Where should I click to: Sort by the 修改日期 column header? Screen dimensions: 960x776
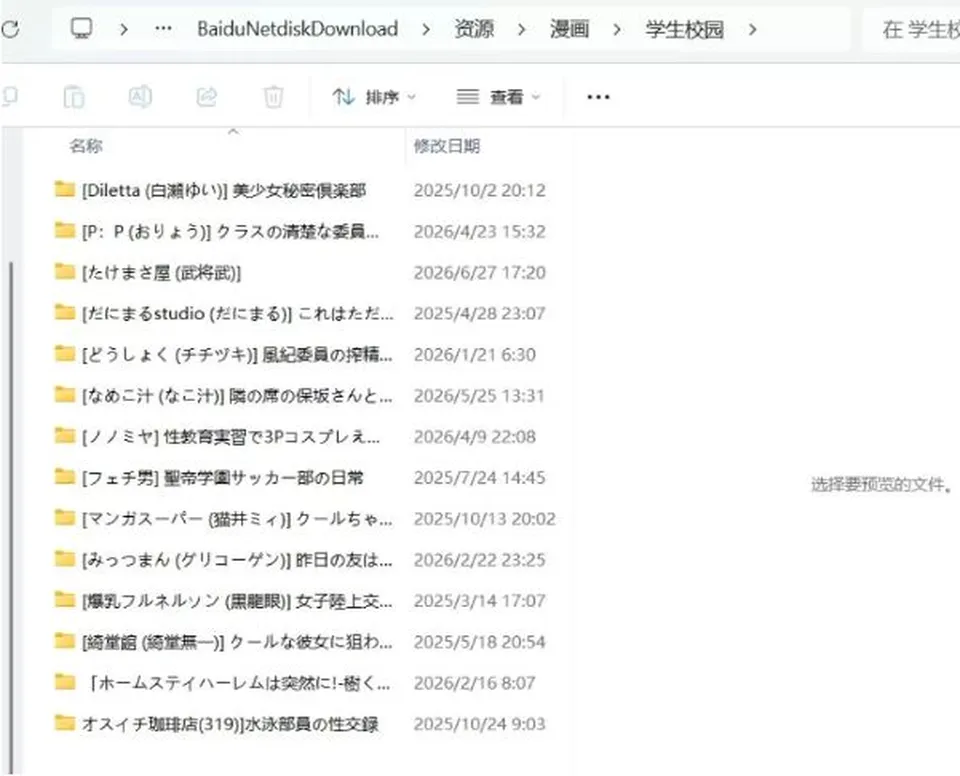pos(447,146)
